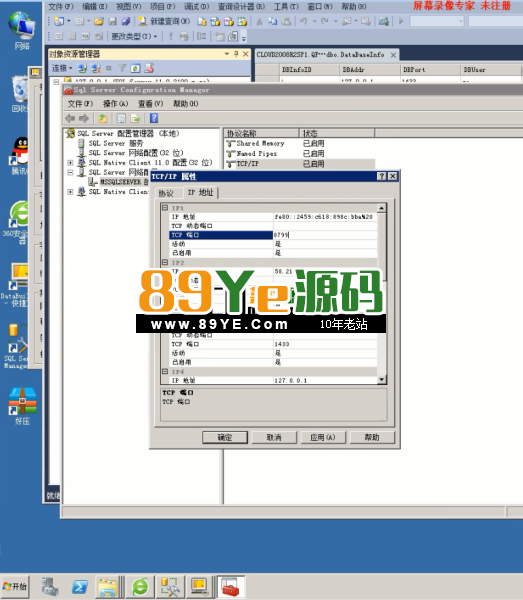The width and height of the screenshot is (523, 600).
Task: Close the Object Explorer panel
Action: coord(246,54)
